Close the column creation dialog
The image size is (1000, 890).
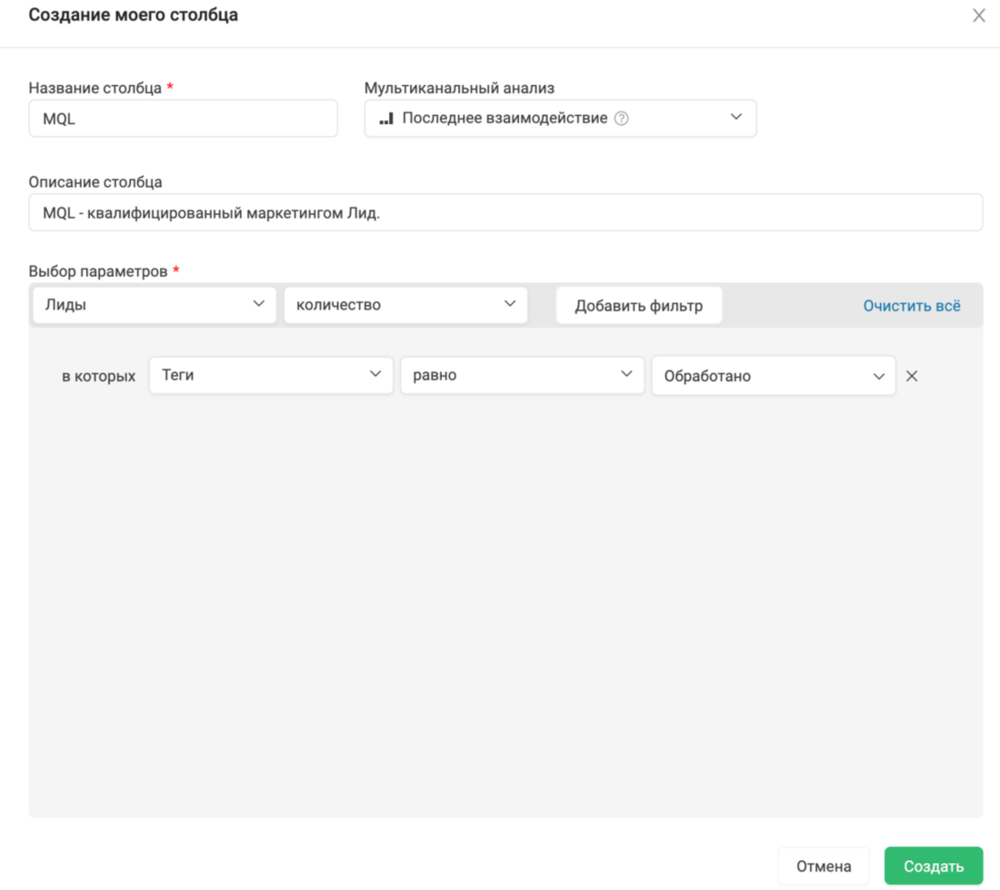pyautogui.click(x=979, y=16)
